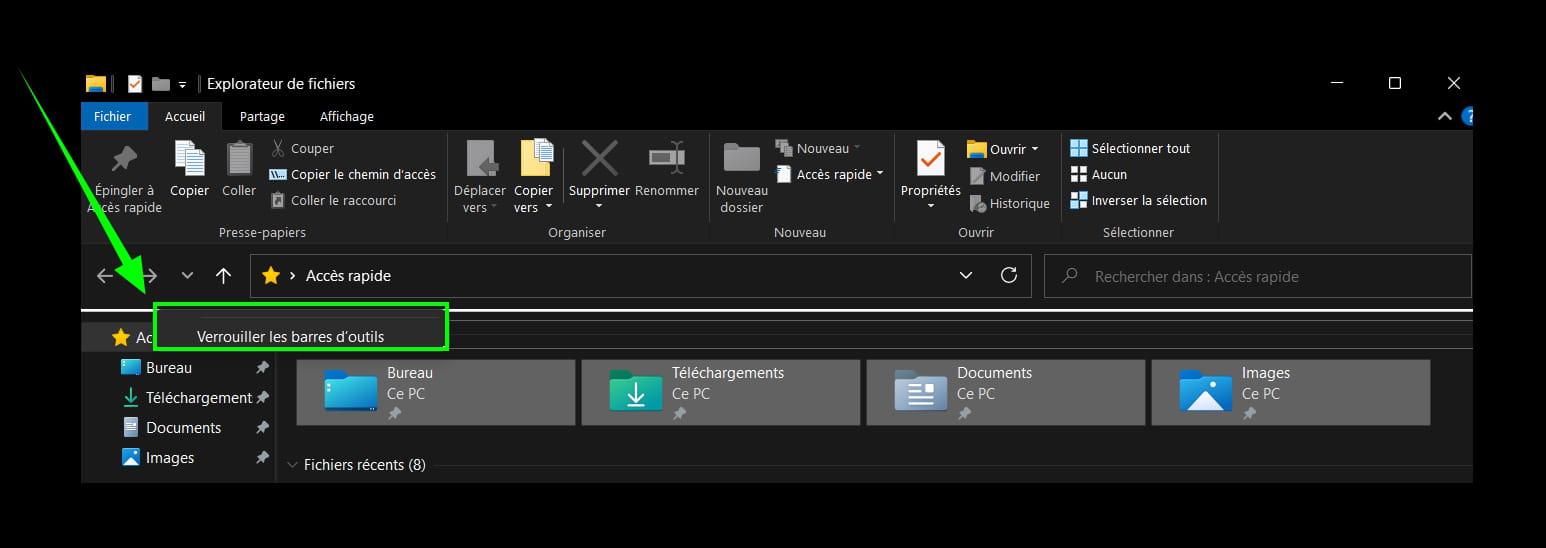This screenshot has width=1546, height=548.
Task: Click Sélectionner tout
Action: point(1131,148)
